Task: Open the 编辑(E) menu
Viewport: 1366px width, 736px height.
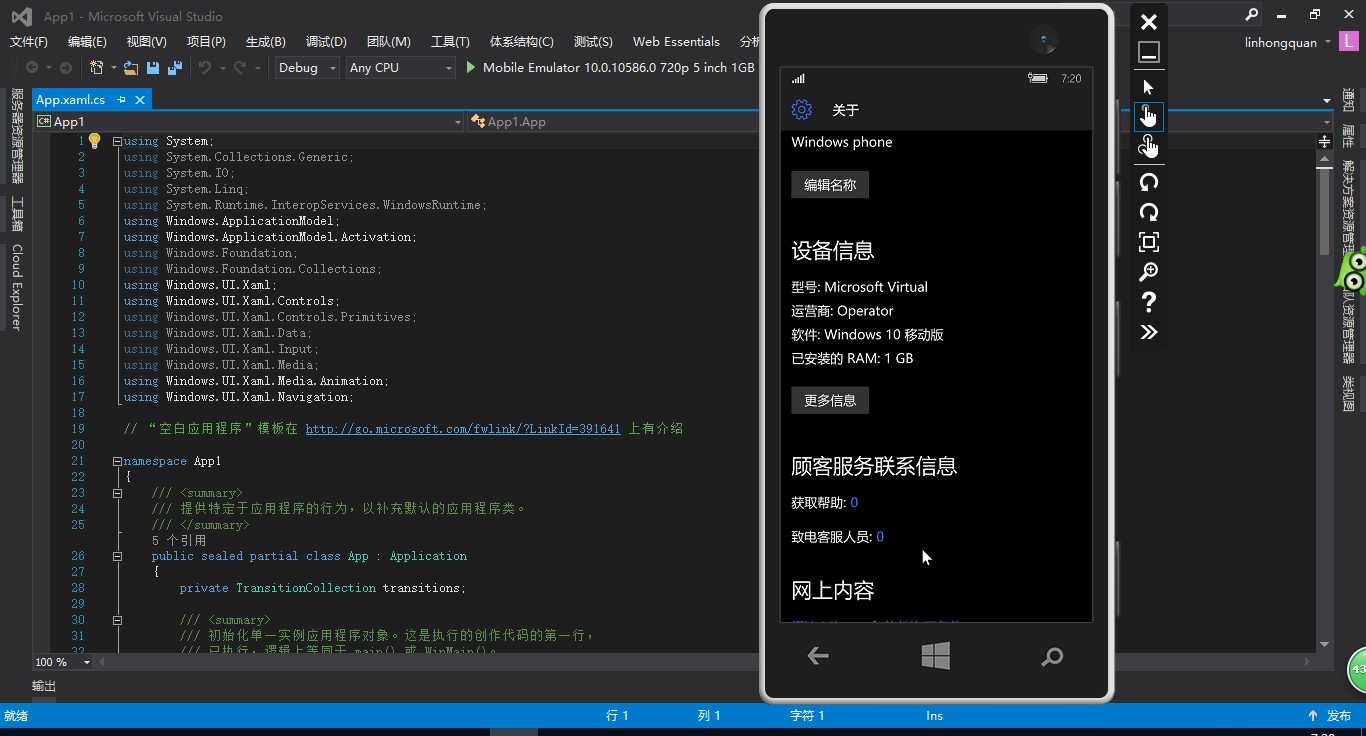Action: (x=87, y=42)
